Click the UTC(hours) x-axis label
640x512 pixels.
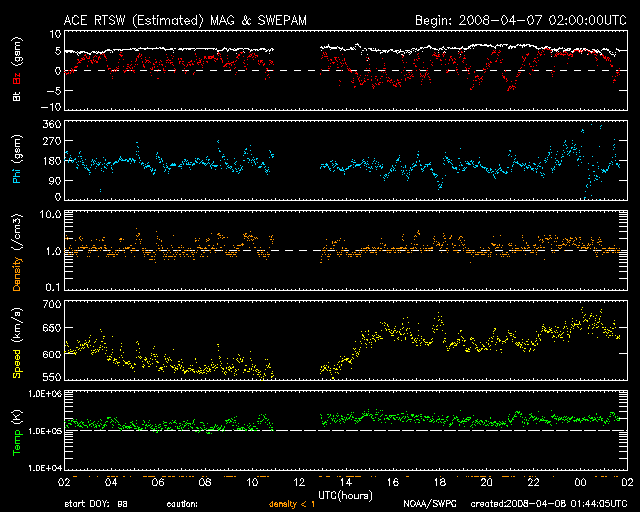(x=346, y=494)
